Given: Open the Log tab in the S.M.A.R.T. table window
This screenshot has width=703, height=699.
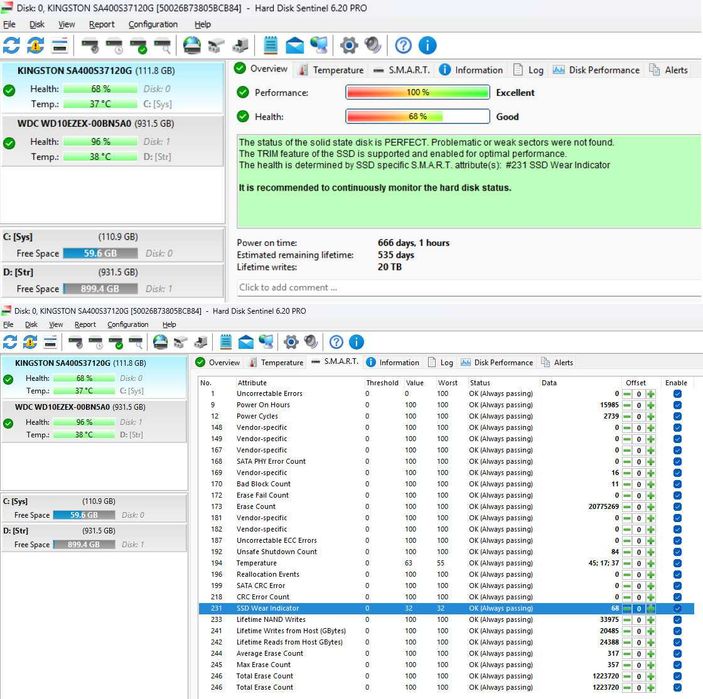Looking at the screenshot, I should point(441,362).
